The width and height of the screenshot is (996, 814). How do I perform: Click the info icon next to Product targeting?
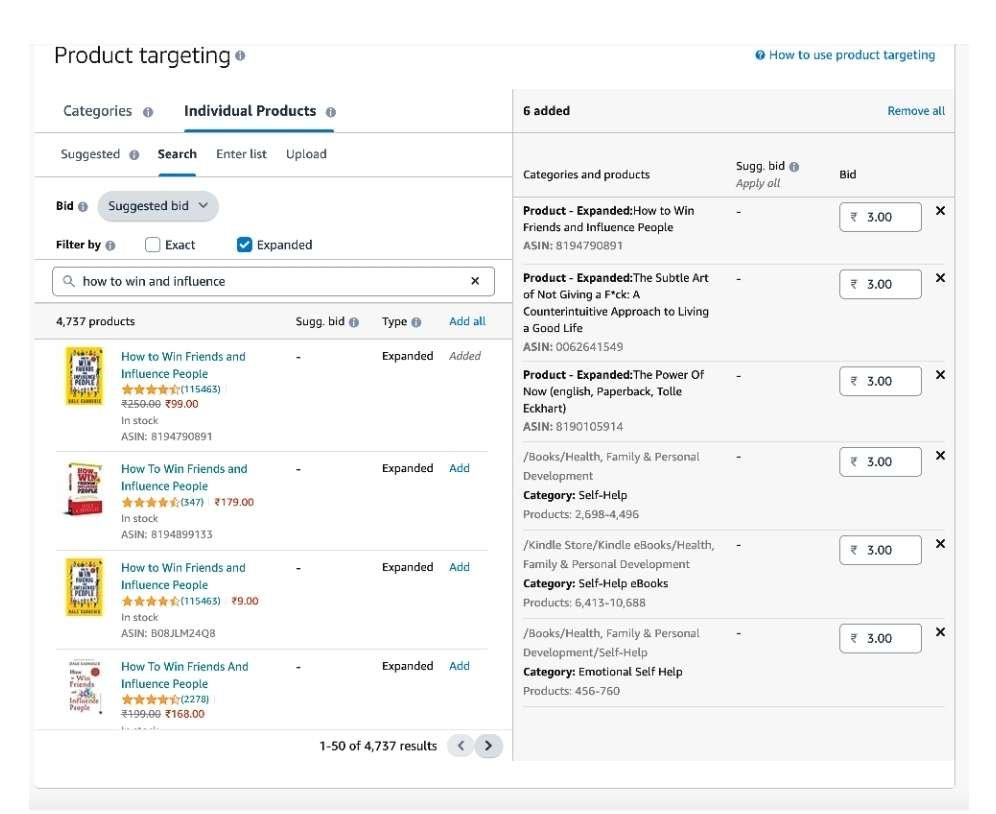click(x=240, y=56)
